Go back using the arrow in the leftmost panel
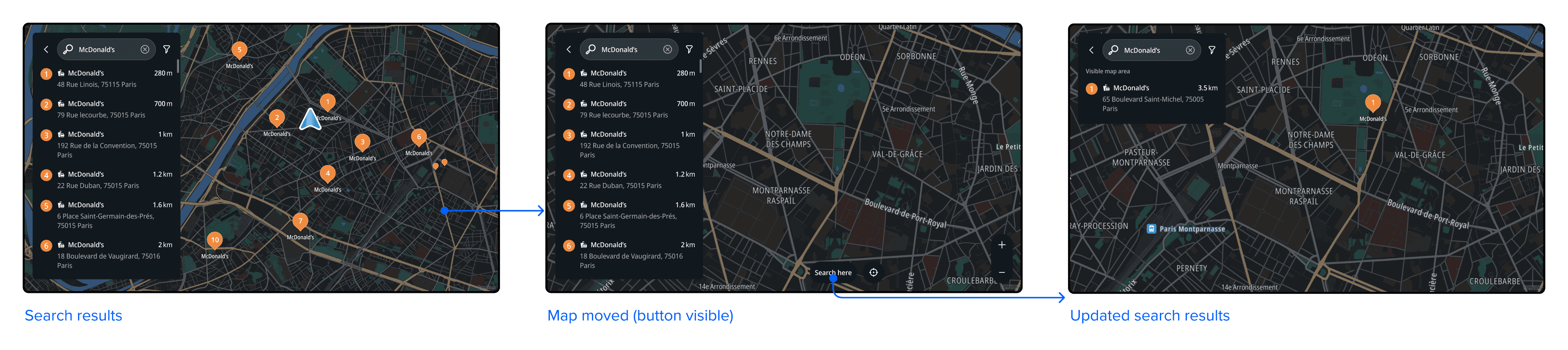Screen dimensions: 1568x350 pos(46,49)
